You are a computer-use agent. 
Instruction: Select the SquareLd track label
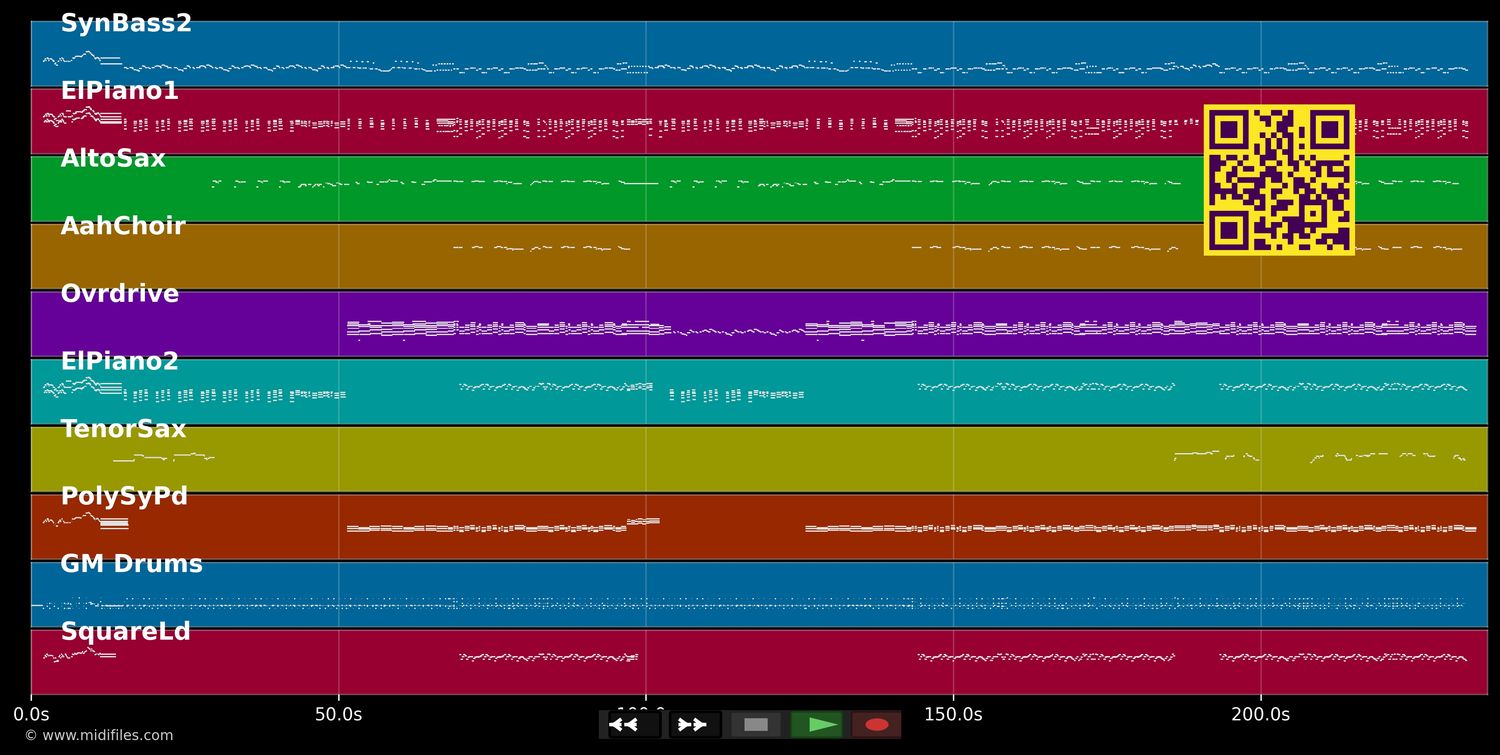(125, 632)
